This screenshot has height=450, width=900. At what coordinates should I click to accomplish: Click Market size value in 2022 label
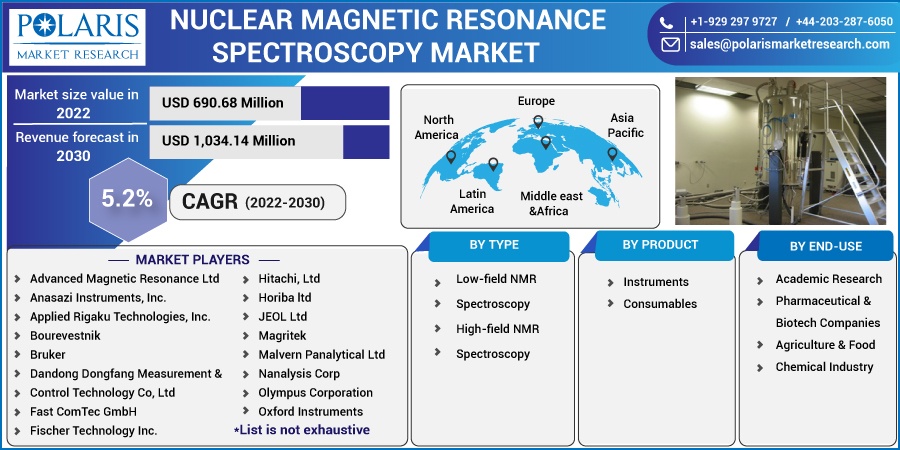(x=76, y=104)
